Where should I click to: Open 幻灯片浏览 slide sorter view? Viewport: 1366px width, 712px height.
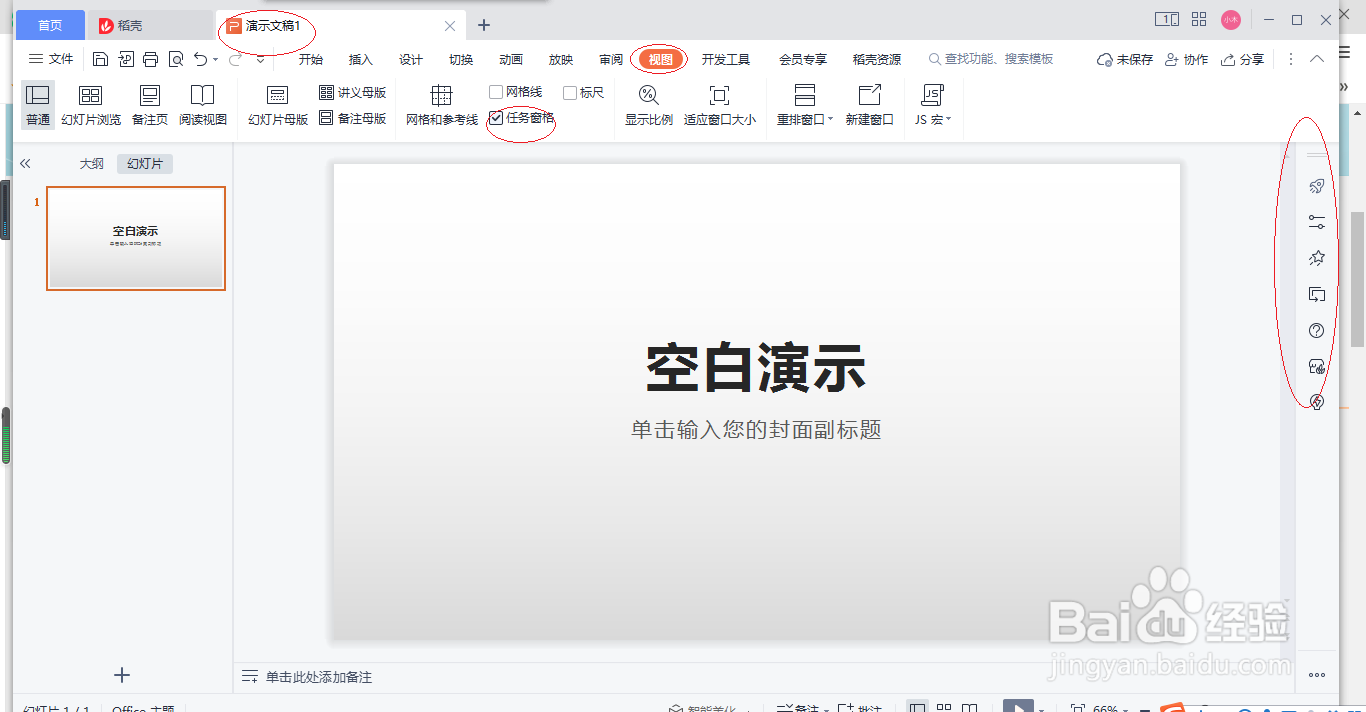[x=91, y=103]
